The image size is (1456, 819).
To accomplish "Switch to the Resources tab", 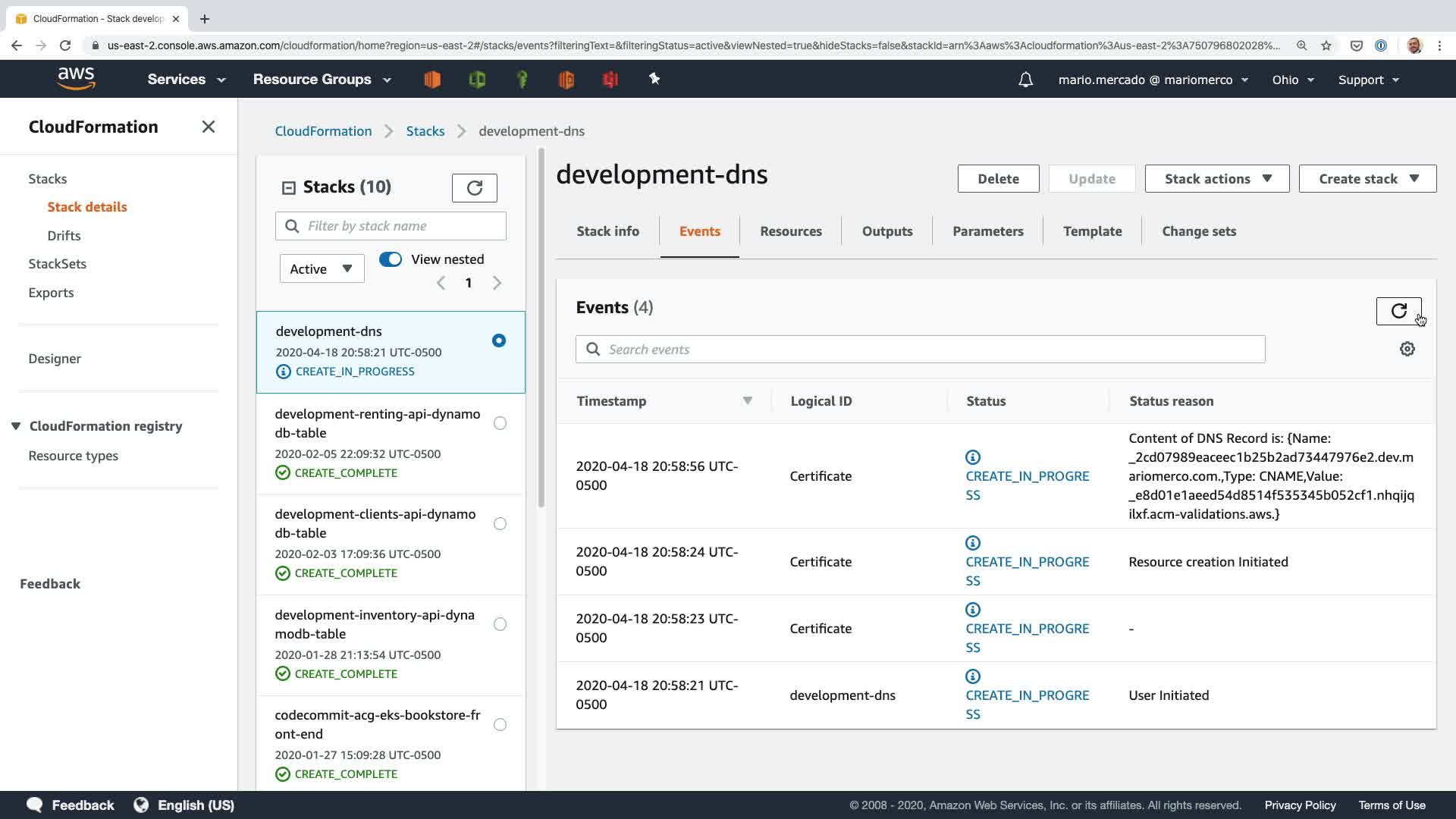I will [790, 231].
